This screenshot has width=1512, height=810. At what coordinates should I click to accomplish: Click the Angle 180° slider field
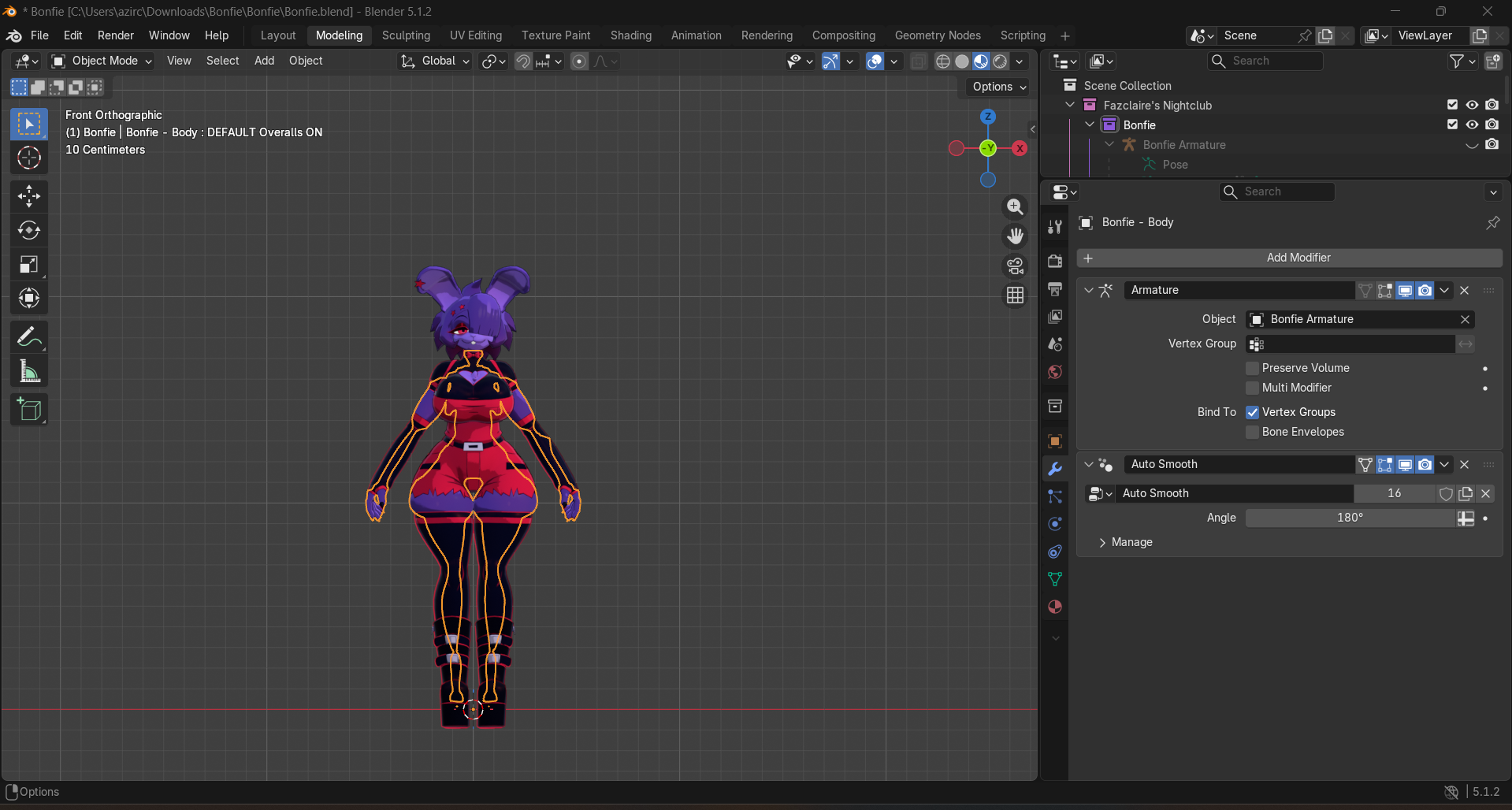pos(1350,518)
